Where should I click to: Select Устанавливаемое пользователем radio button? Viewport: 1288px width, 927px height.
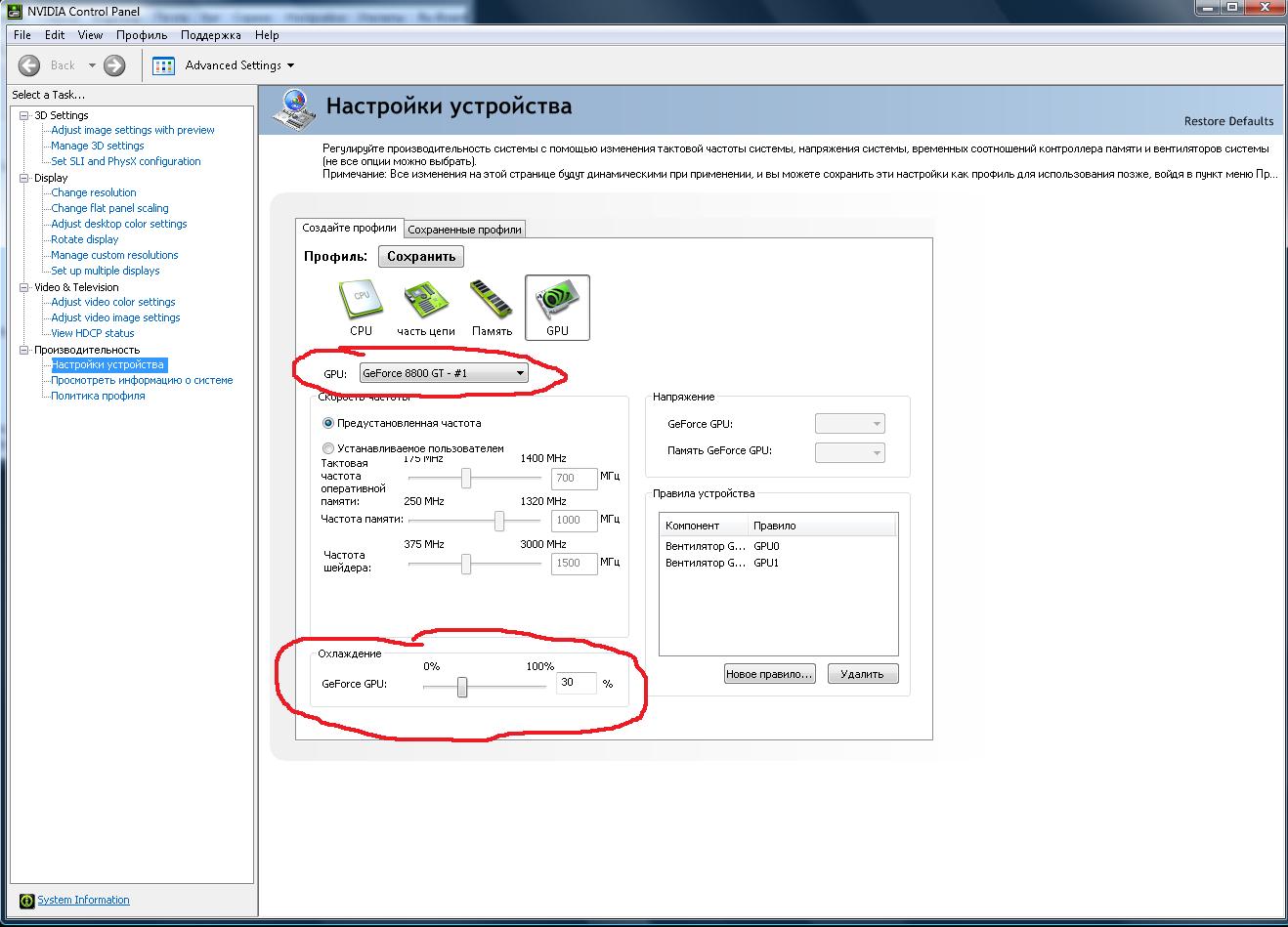point(328,448)
